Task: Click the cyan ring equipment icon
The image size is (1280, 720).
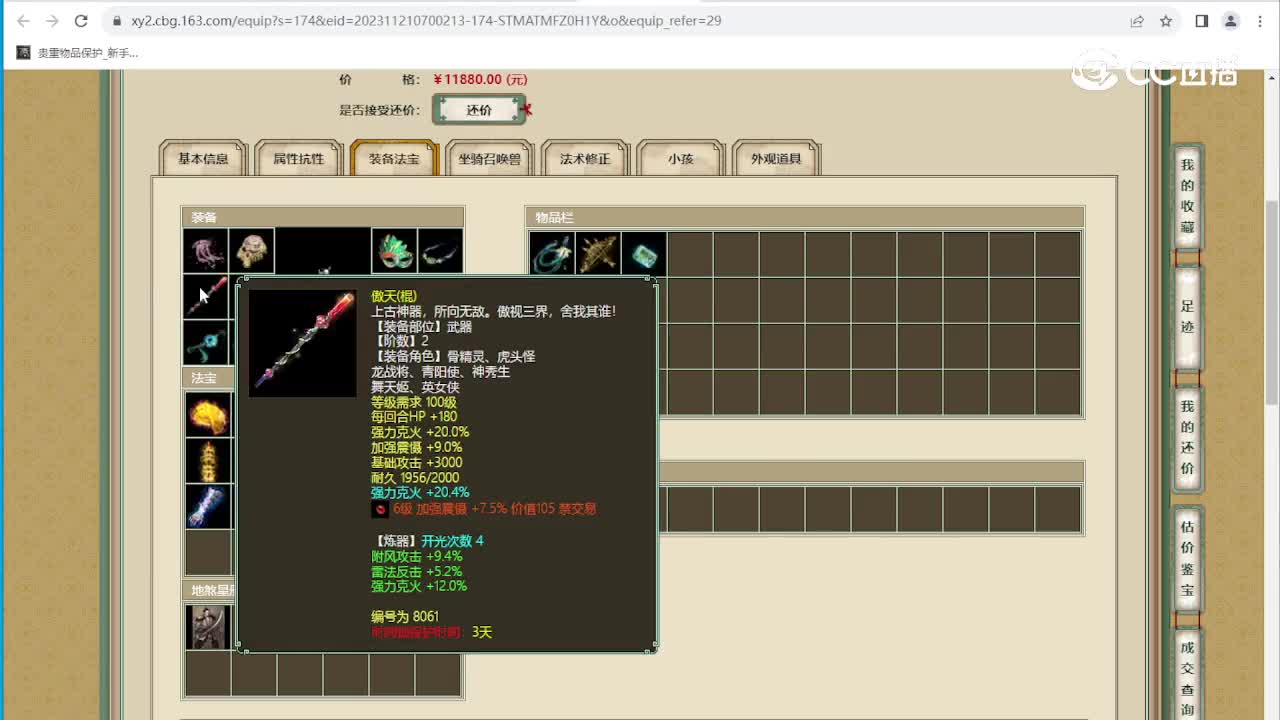Action: (x=205, y=342)
